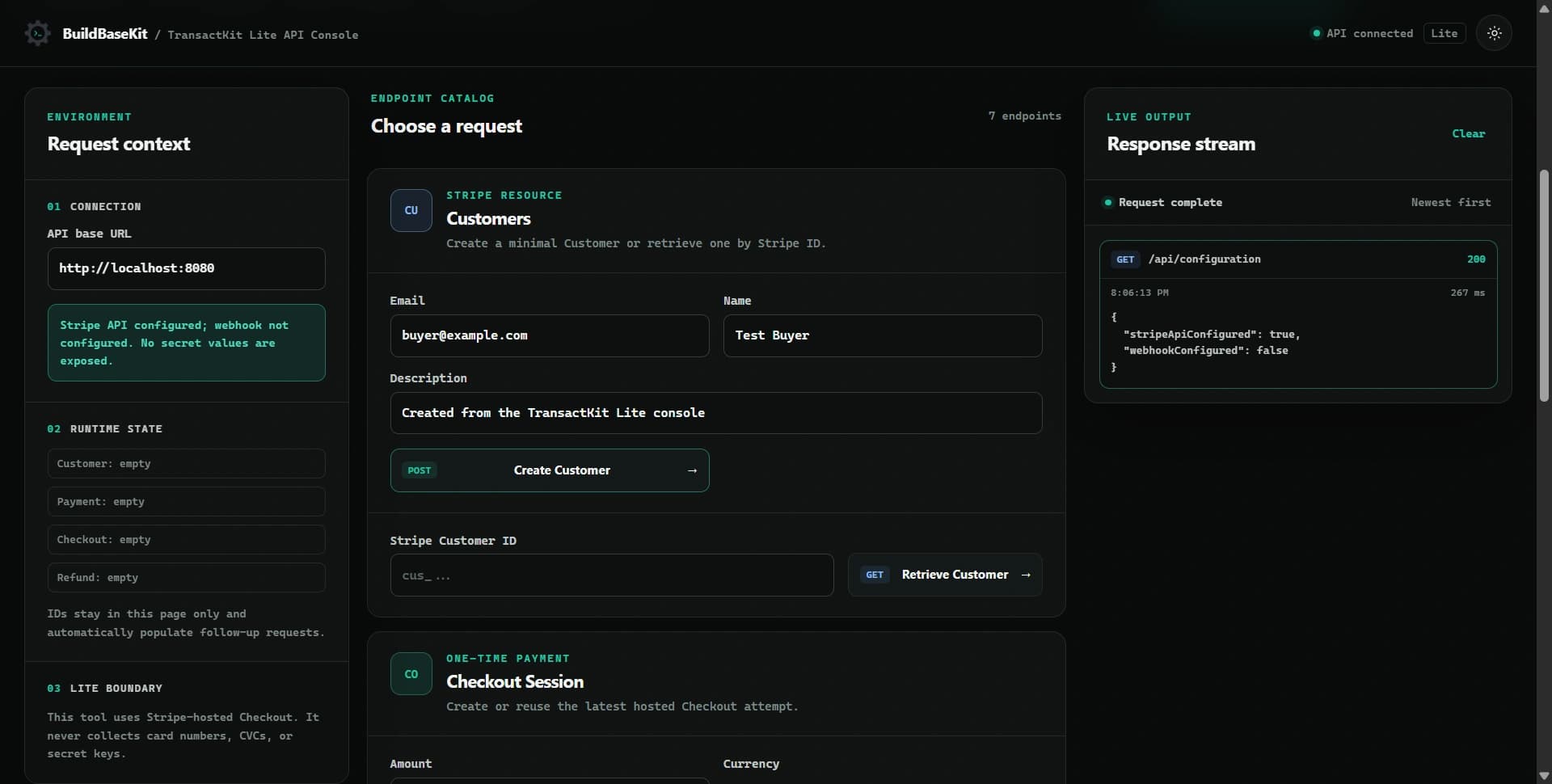Click the GET /api/configuration response header
This screenshot has width=1552, height=784.
(x=1298, y=259)
